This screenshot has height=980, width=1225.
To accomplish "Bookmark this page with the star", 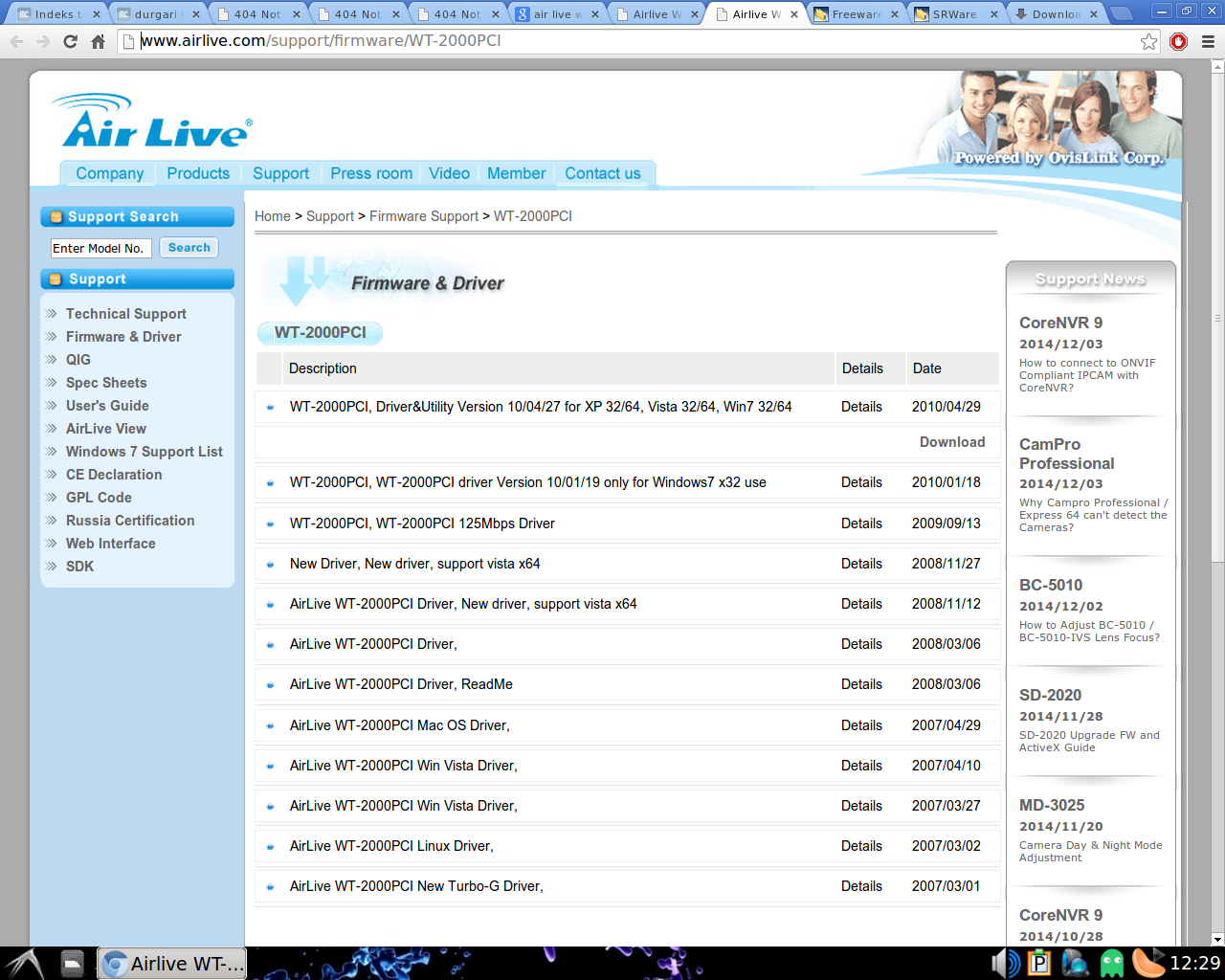I will (x=1149, y=41).
